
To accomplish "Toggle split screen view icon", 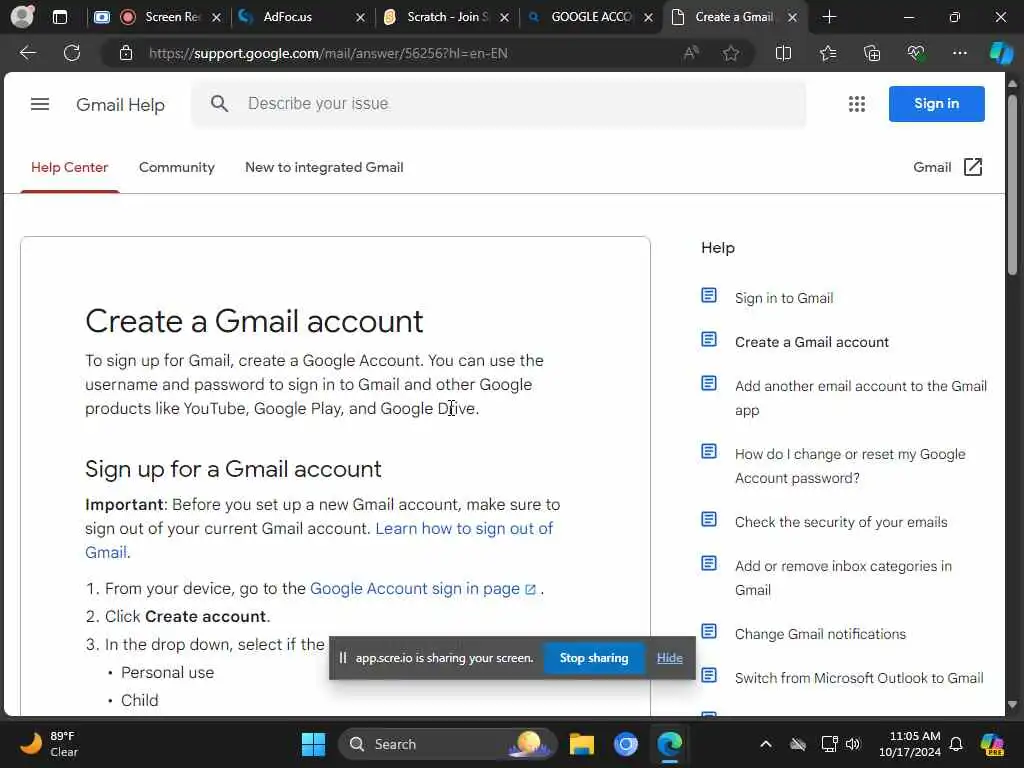I will pos(783,53).
